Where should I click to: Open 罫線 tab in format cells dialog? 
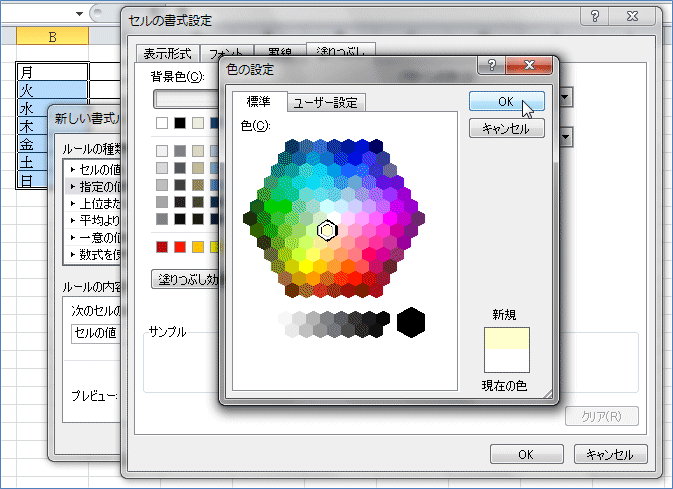click(280, 53)
